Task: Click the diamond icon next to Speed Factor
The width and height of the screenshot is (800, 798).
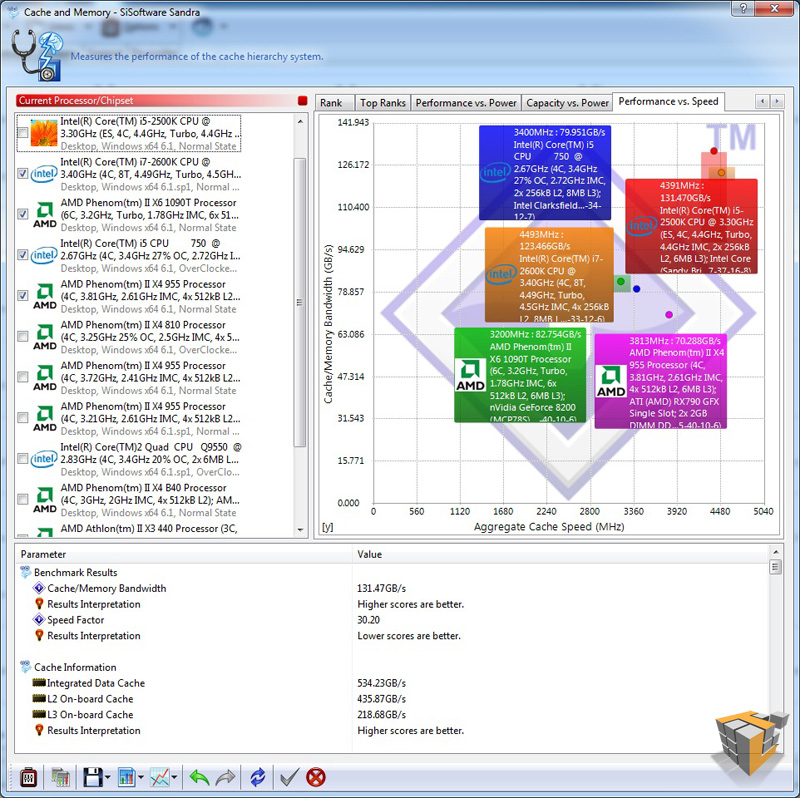Action: [x=39, y=619]
